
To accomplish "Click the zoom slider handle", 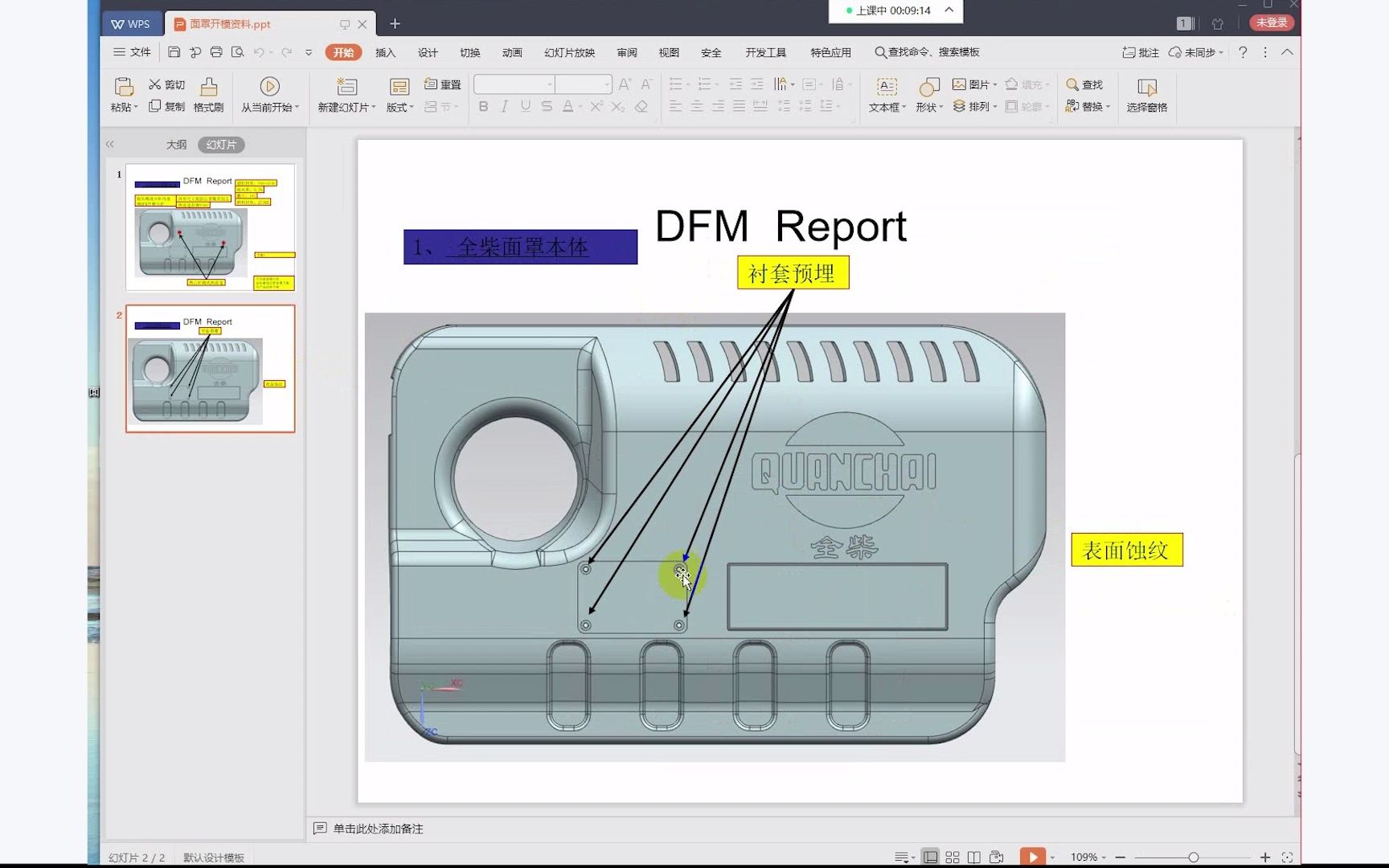I will pos(1194,858).
